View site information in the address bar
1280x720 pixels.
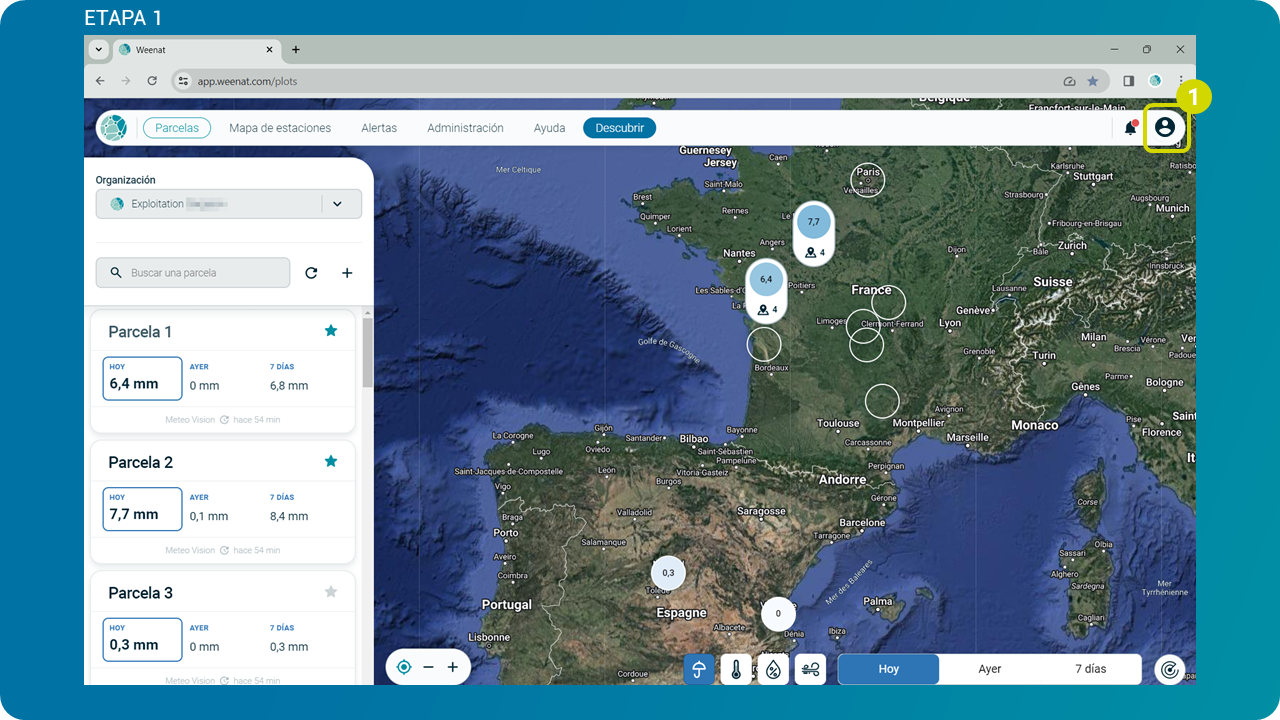pyautogui.click(x=182, y=81)
